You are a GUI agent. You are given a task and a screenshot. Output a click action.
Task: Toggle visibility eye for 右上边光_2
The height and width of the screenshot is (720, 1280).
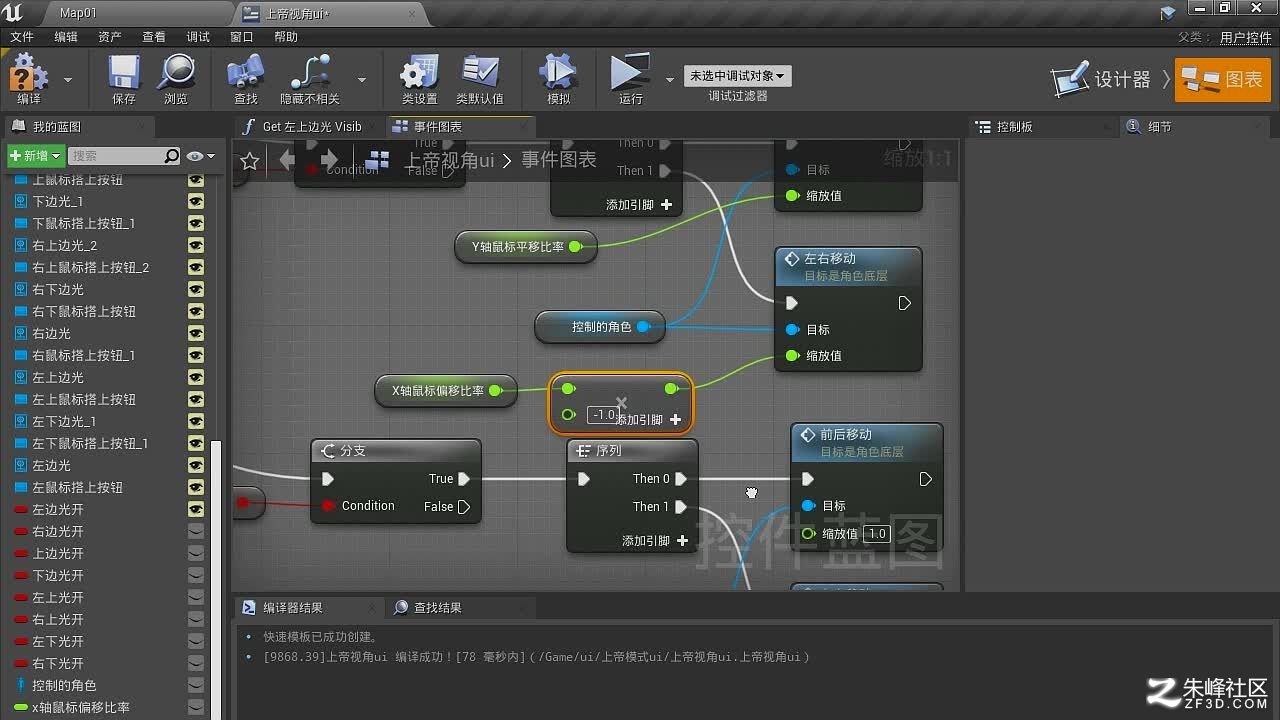pos(196,245)
